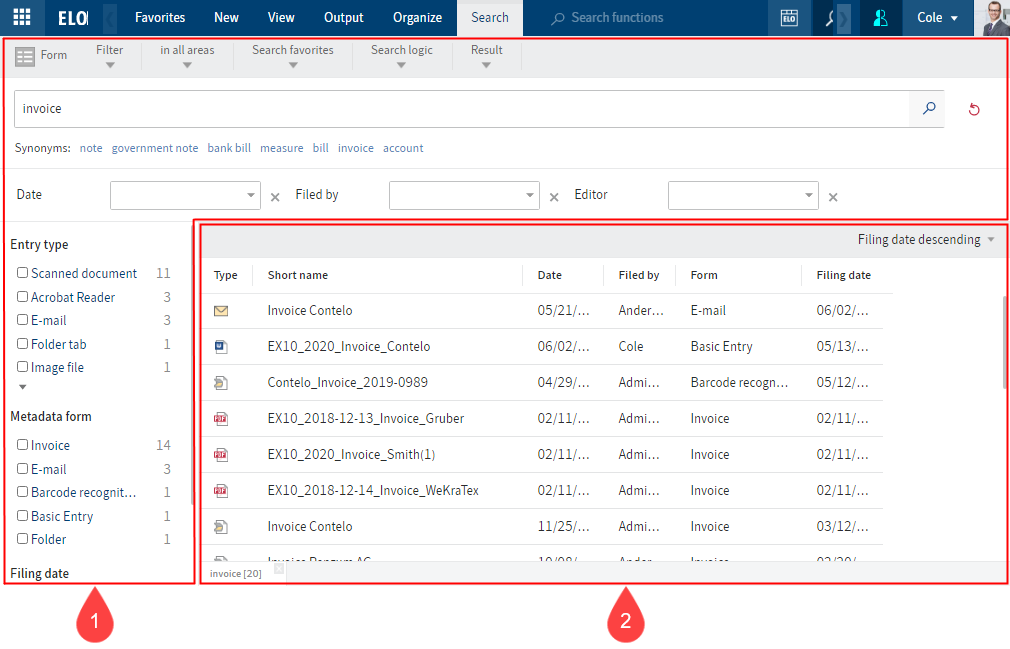This screenshot has width=1010, height=649.
Task: Check the Basic Entry metadata form
Action: (x=23, y=516)
